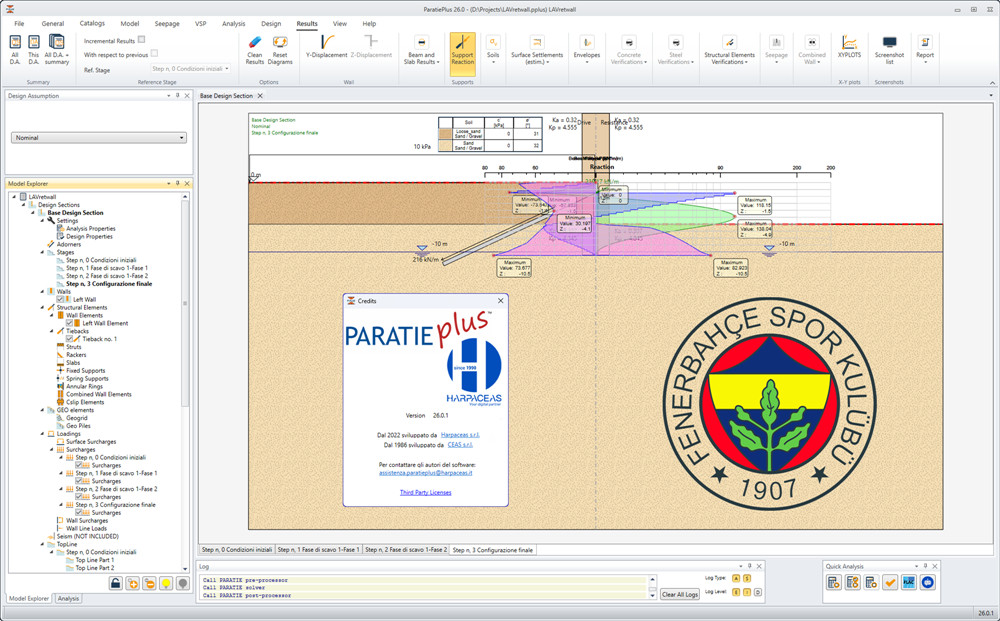Click the grey light bulb icon
Image resolution: width=1000 pixels, height=621 pixels.
[183, 583]
